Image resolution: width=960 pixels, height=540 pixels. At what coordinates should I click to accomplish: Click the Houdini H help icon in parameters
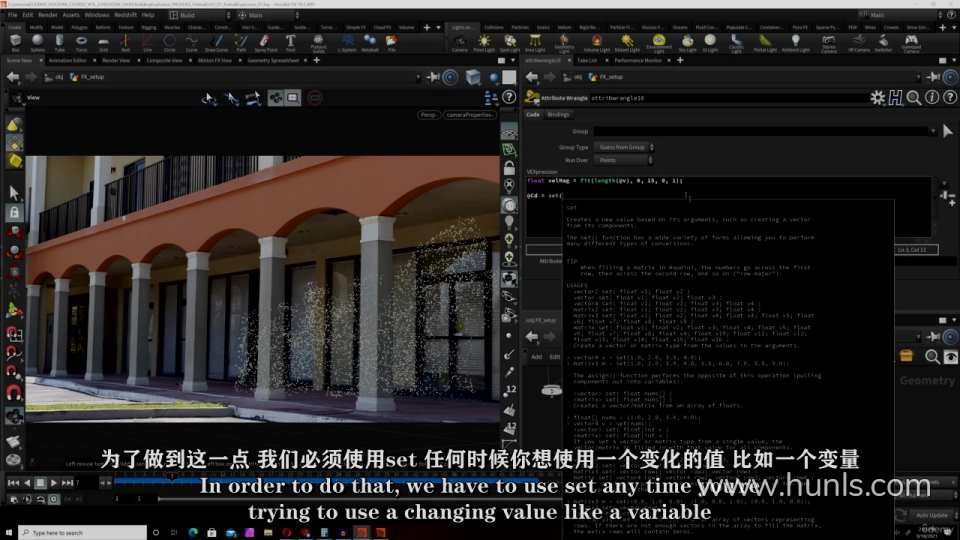896,98
